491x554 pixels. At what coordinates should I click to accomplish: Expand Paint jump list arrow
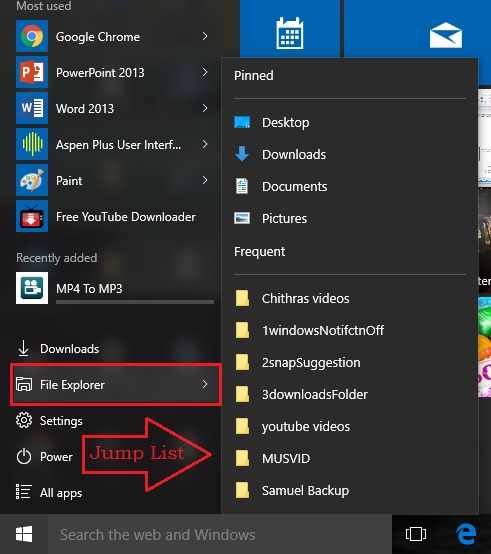pyautogui.click(x=205, y=180)
